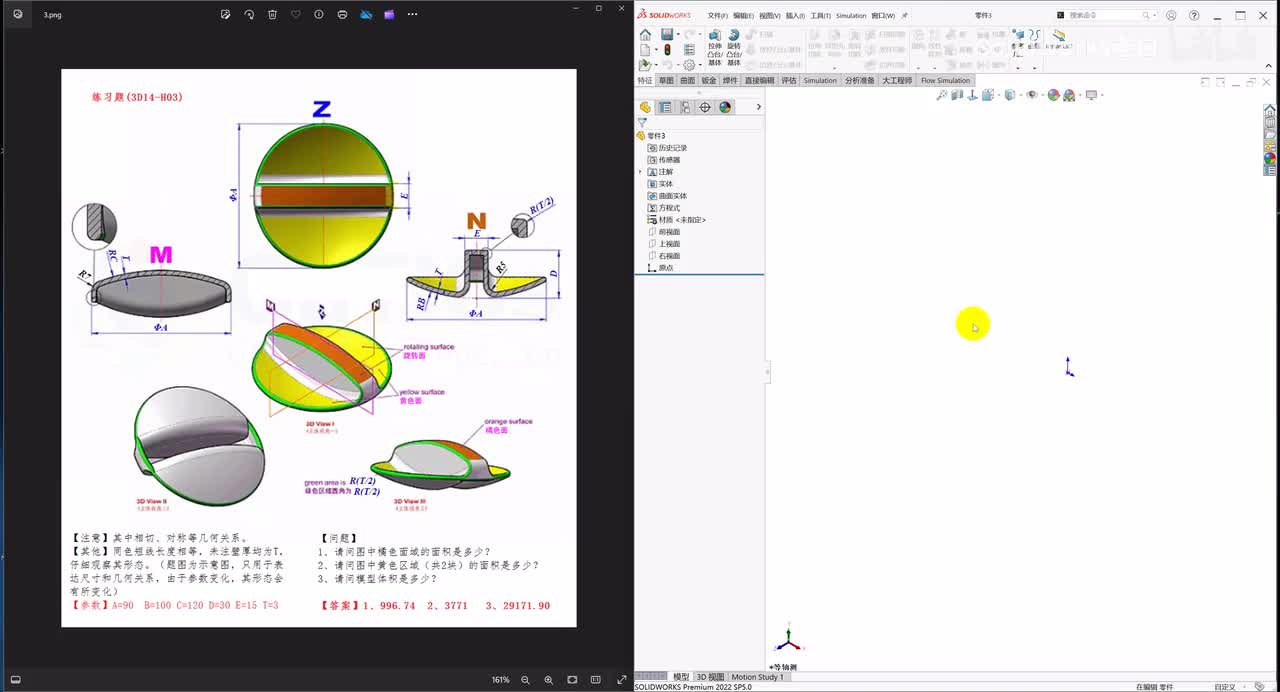Screen dimensions: 1280x692
Task: Expand more manager tabs arrow
Action: pos(759,107)
